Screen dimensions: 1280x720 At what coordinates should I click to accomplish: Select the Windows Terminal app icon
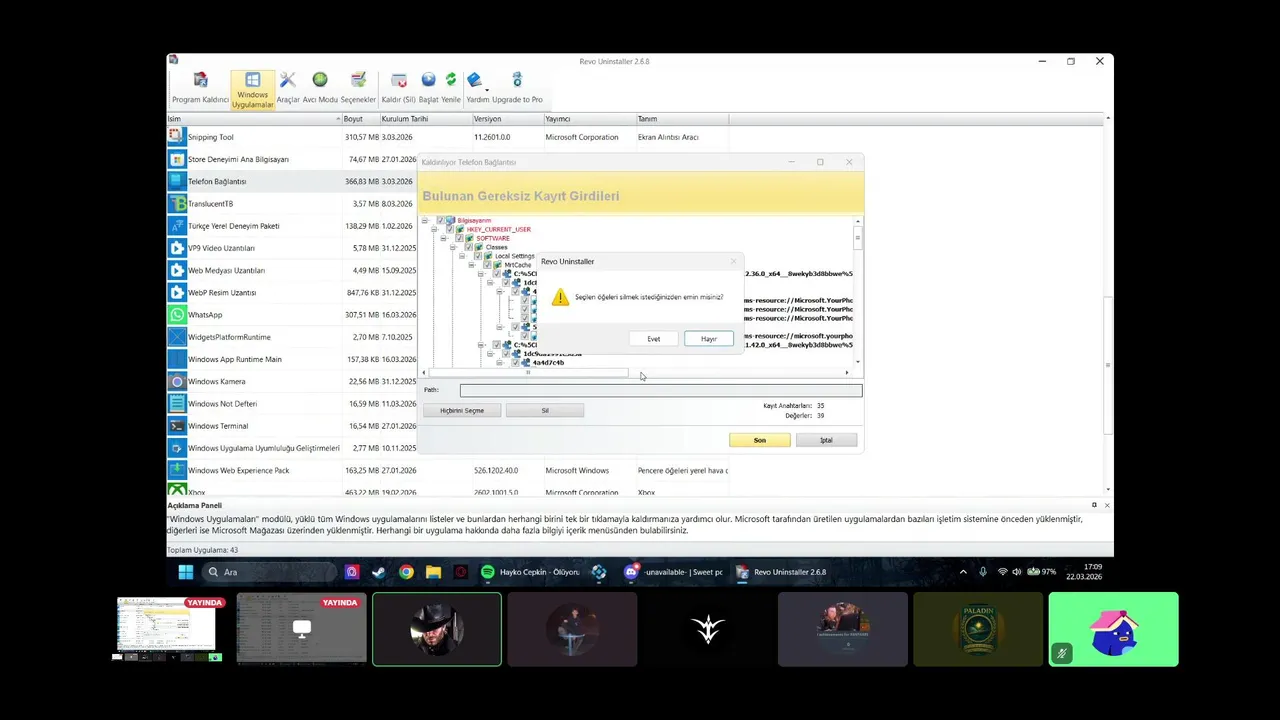177,425
